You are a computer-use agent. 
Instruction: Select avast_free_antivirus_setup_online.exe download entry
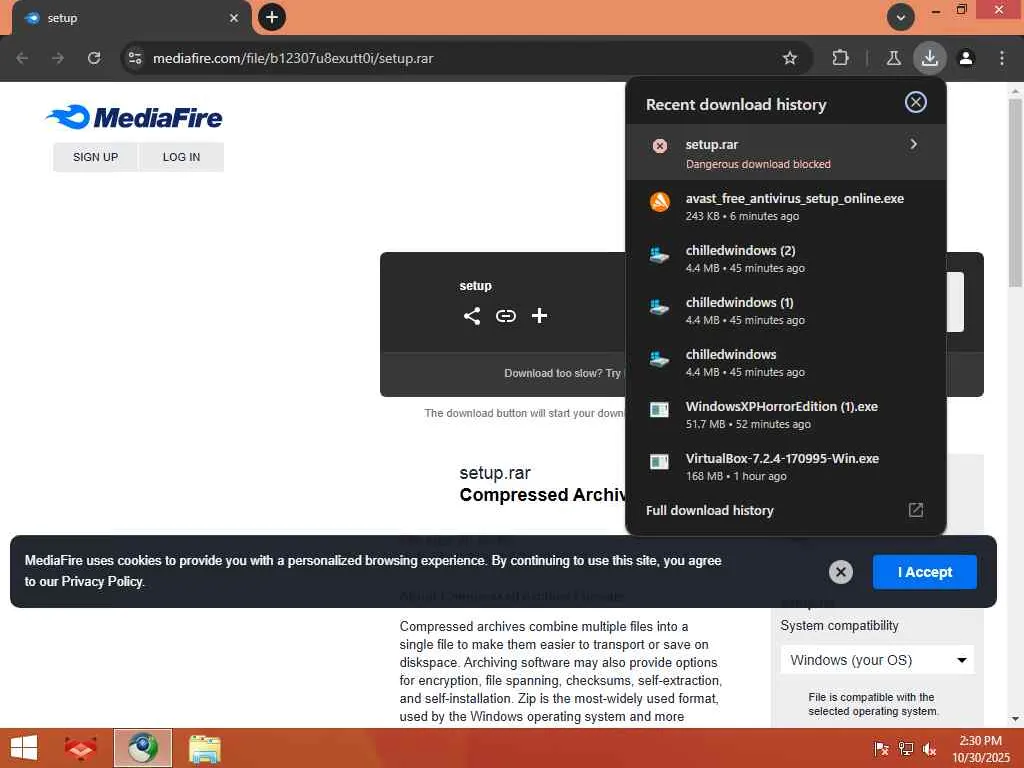click(786, 206)
